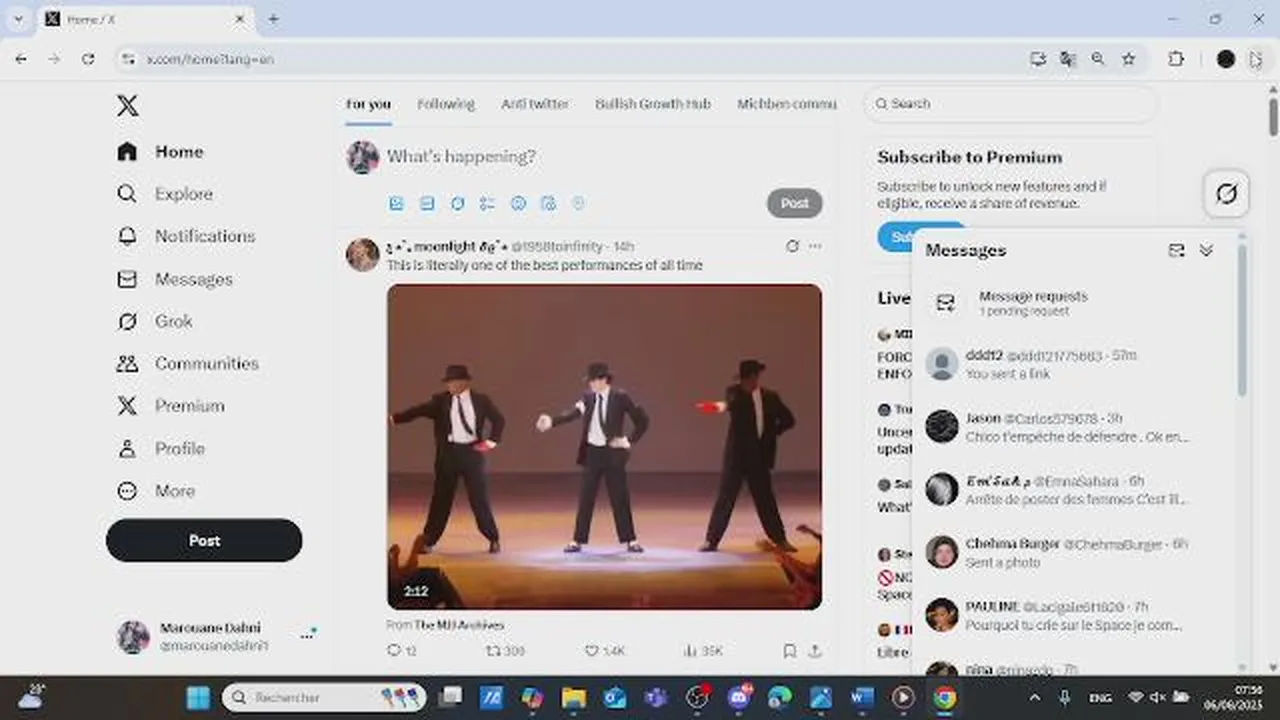Screen dimensions: 1280x720
Task: Open conversation with ddd12
Action: tap(1075, 364)
